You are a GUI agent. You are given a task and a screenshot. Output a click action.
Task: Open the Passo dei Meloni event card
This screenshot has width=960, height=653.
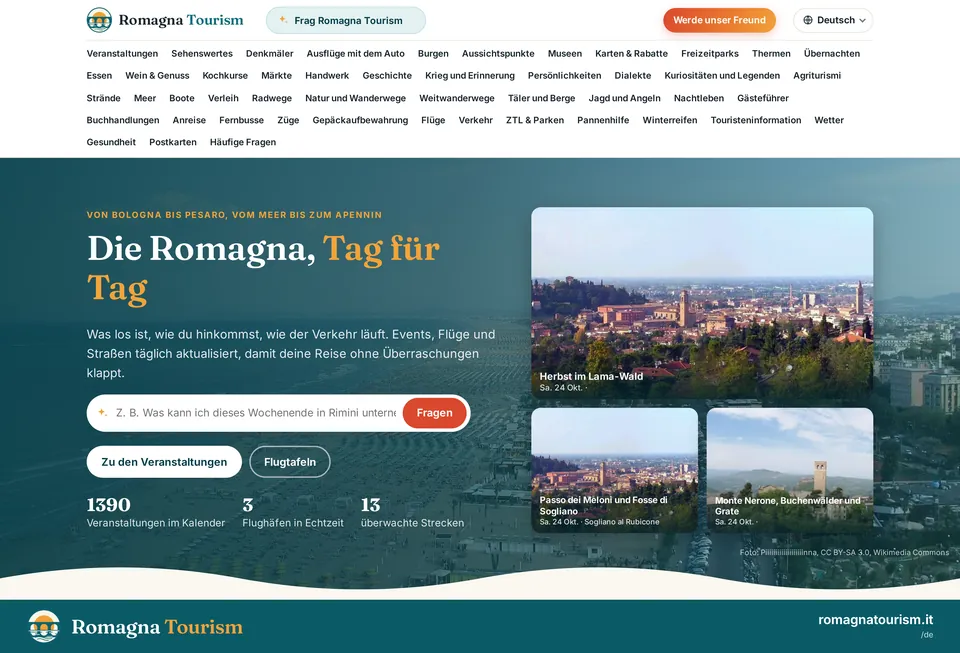(615, 470)
